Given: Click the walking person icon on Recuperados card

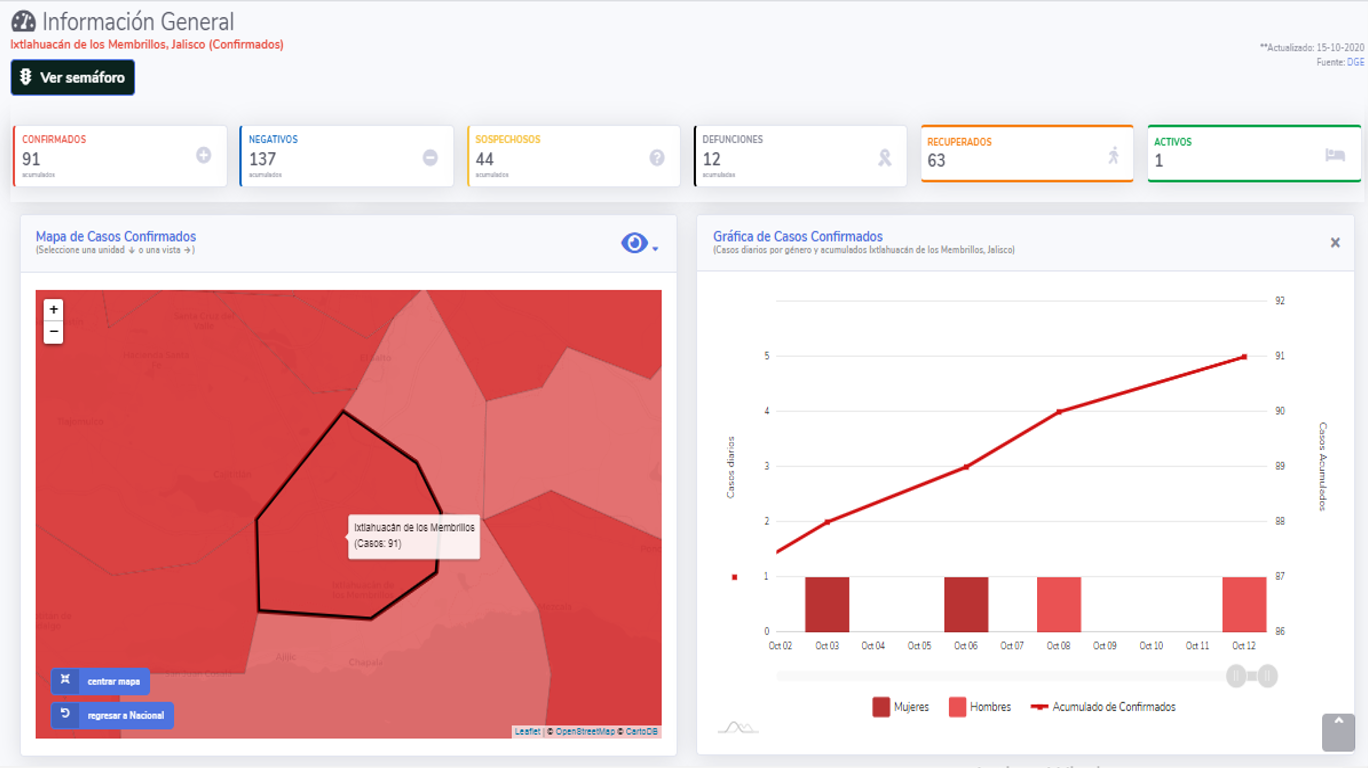Looking at the screenshot, I should pyautogui.click(x=1113, y=155).
